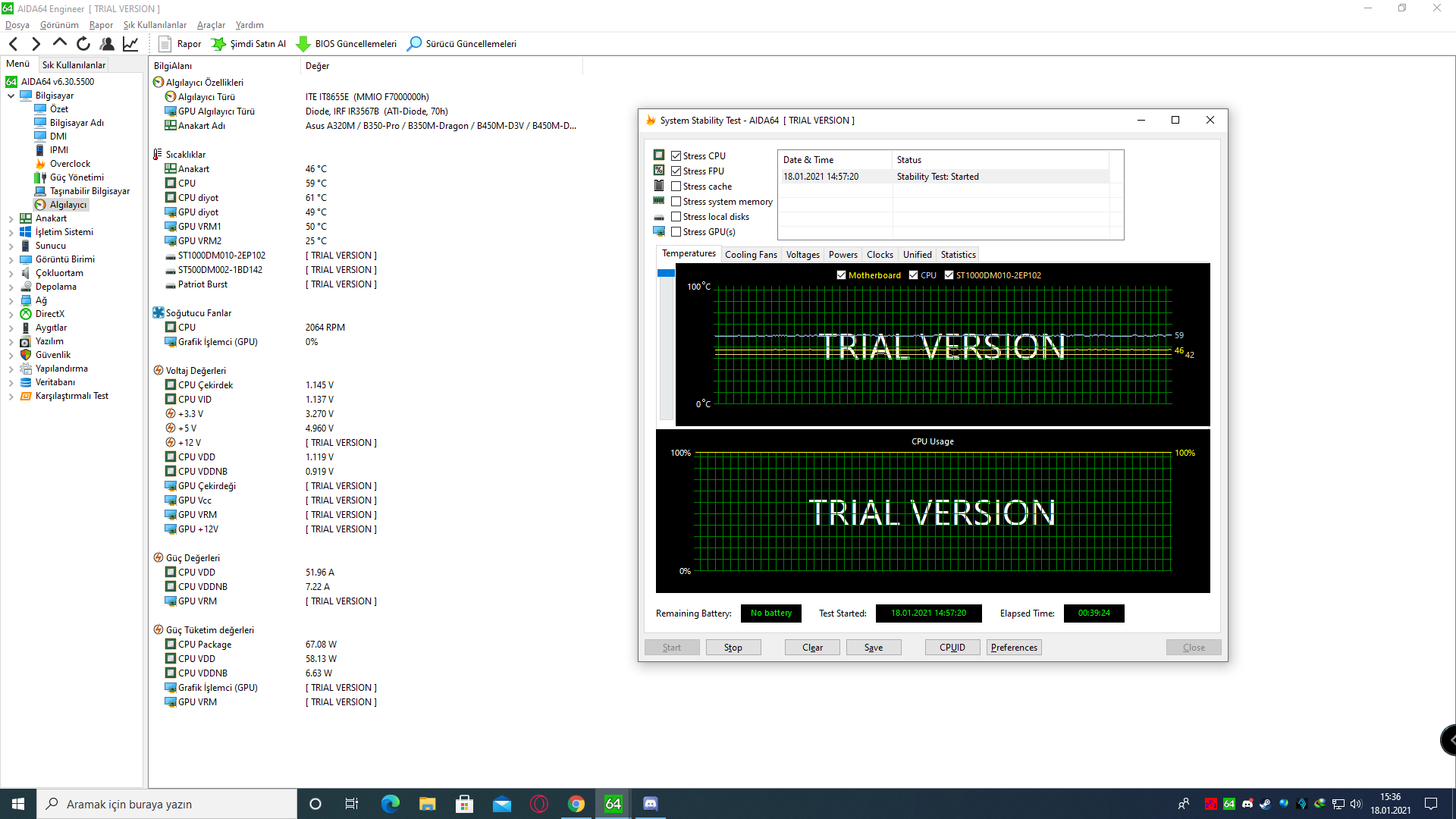Image resolution: width=1456 pixels, height=819 pixels.
Task: Click the Discord icon in taskbar
Action: click(650, 803)
